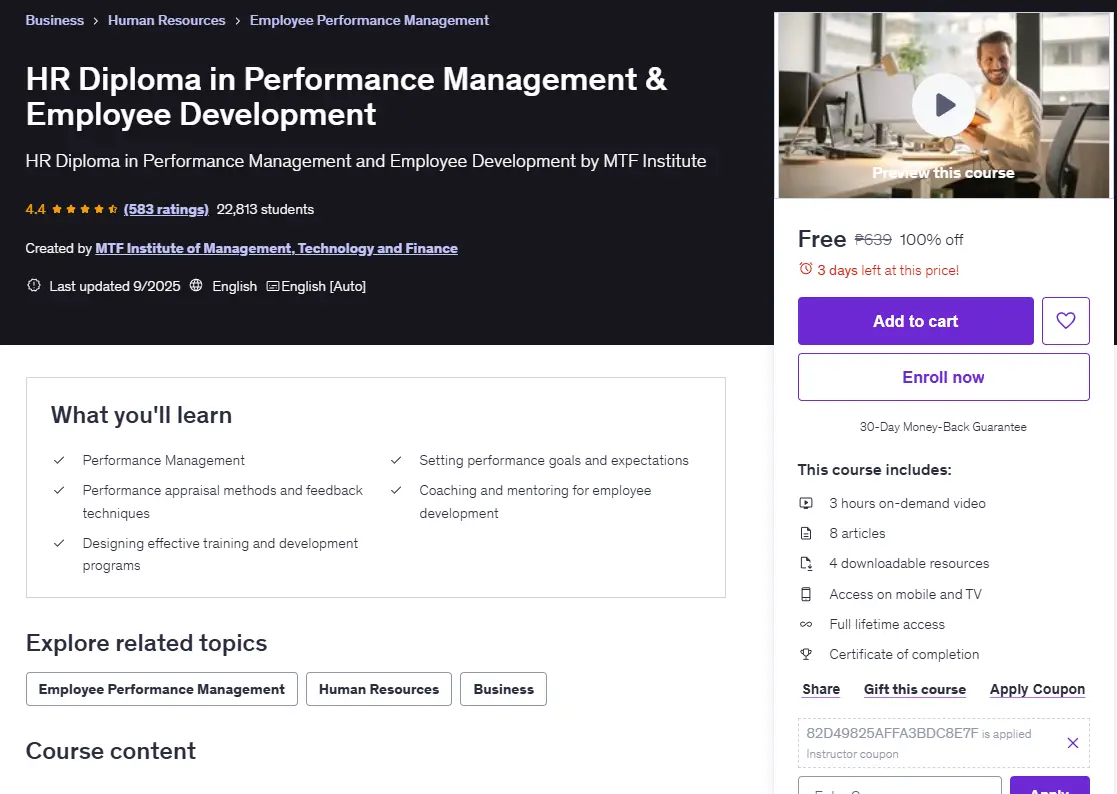The image size is (1117, 794).
Task: Click the star rating icons
Action: tap(84, 209)
